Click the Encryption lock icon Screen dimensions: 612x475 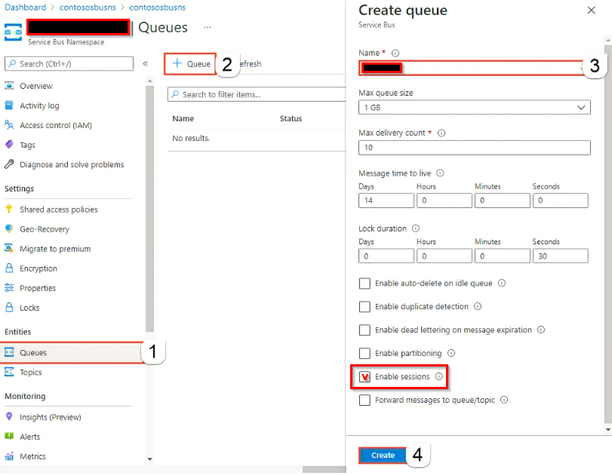(9, 268)
